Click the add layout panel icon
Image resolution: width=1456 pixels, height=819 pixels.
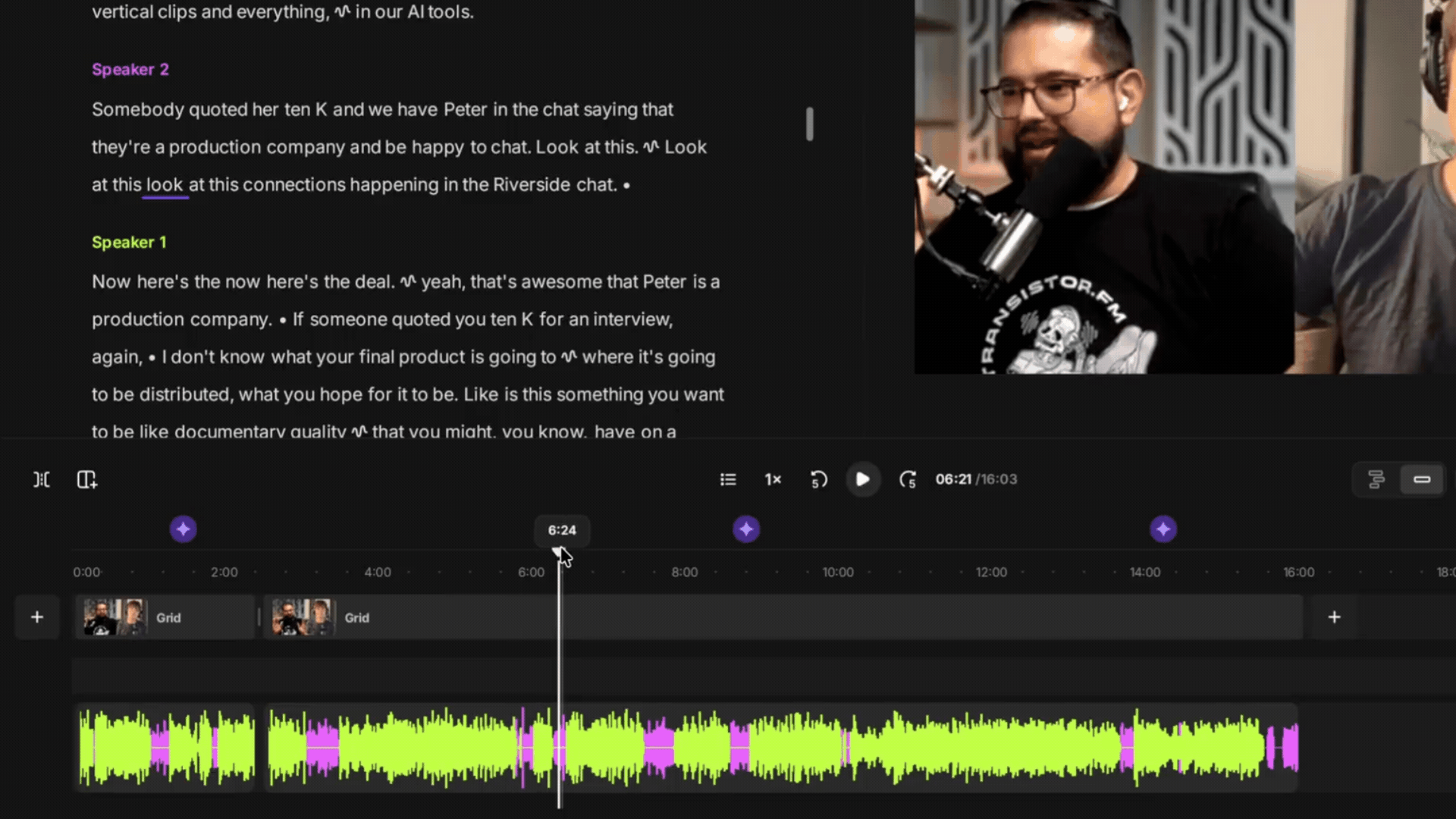(x=87, y=479)
